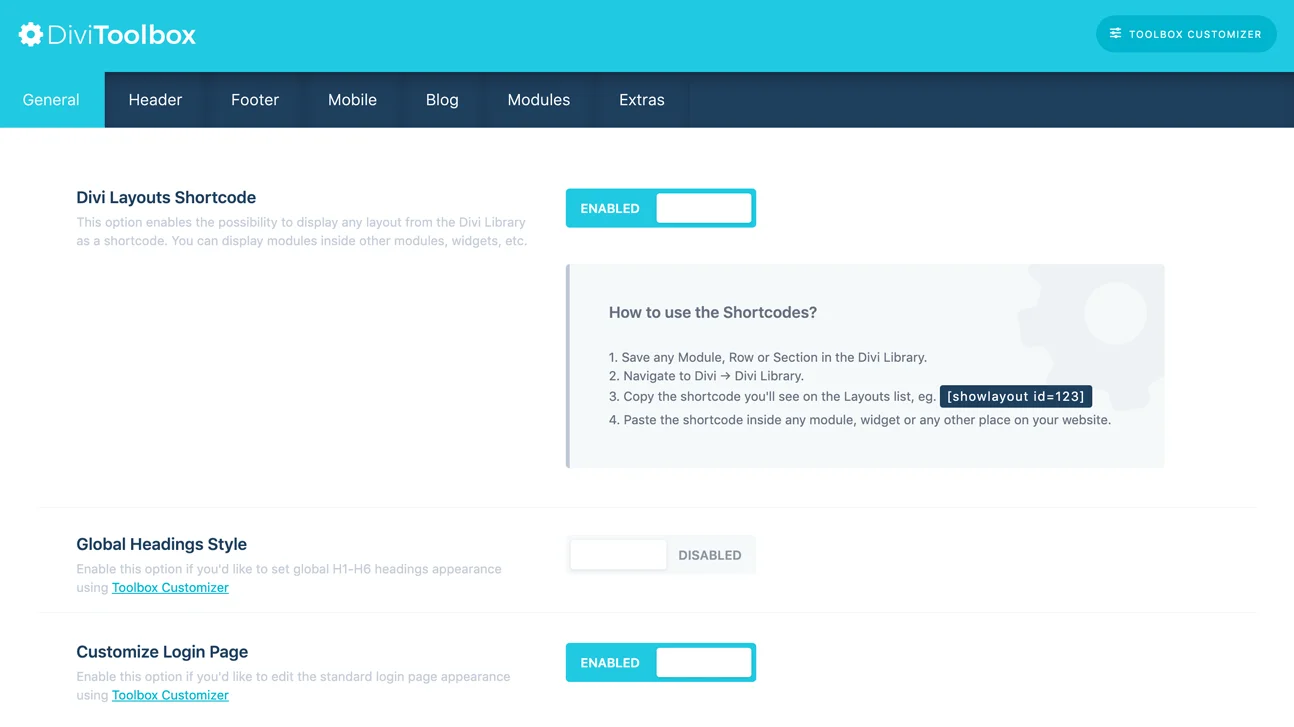Image resolution: width=1294 pixels, height=727 pixels.
Task: Follow Toolbox Customizer link under Global Headings Style
Action: point(170,587)
